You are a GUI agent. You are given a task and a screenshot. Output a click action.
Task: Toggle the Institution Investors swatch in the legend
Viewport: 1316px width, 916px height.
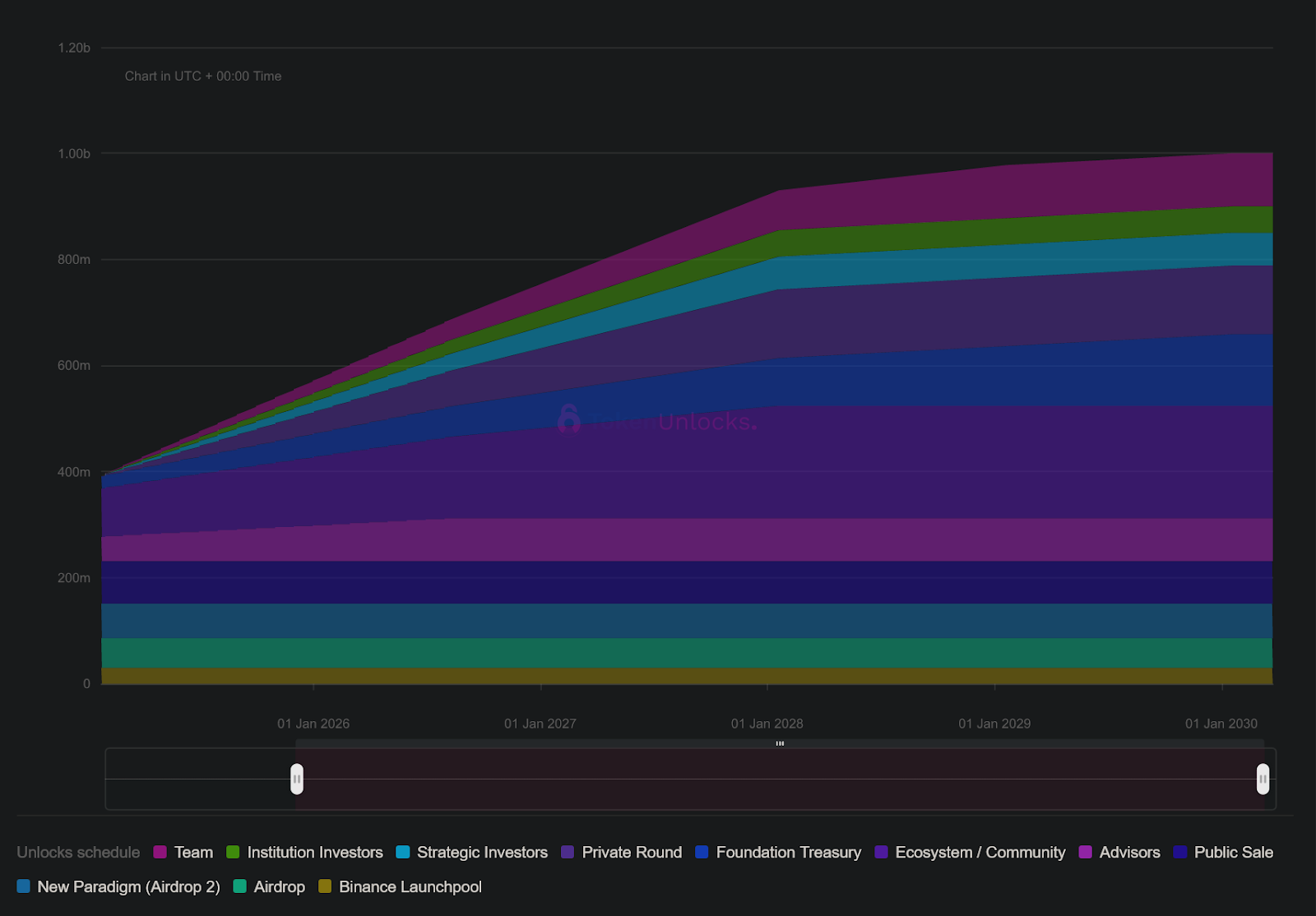[233, 853]
